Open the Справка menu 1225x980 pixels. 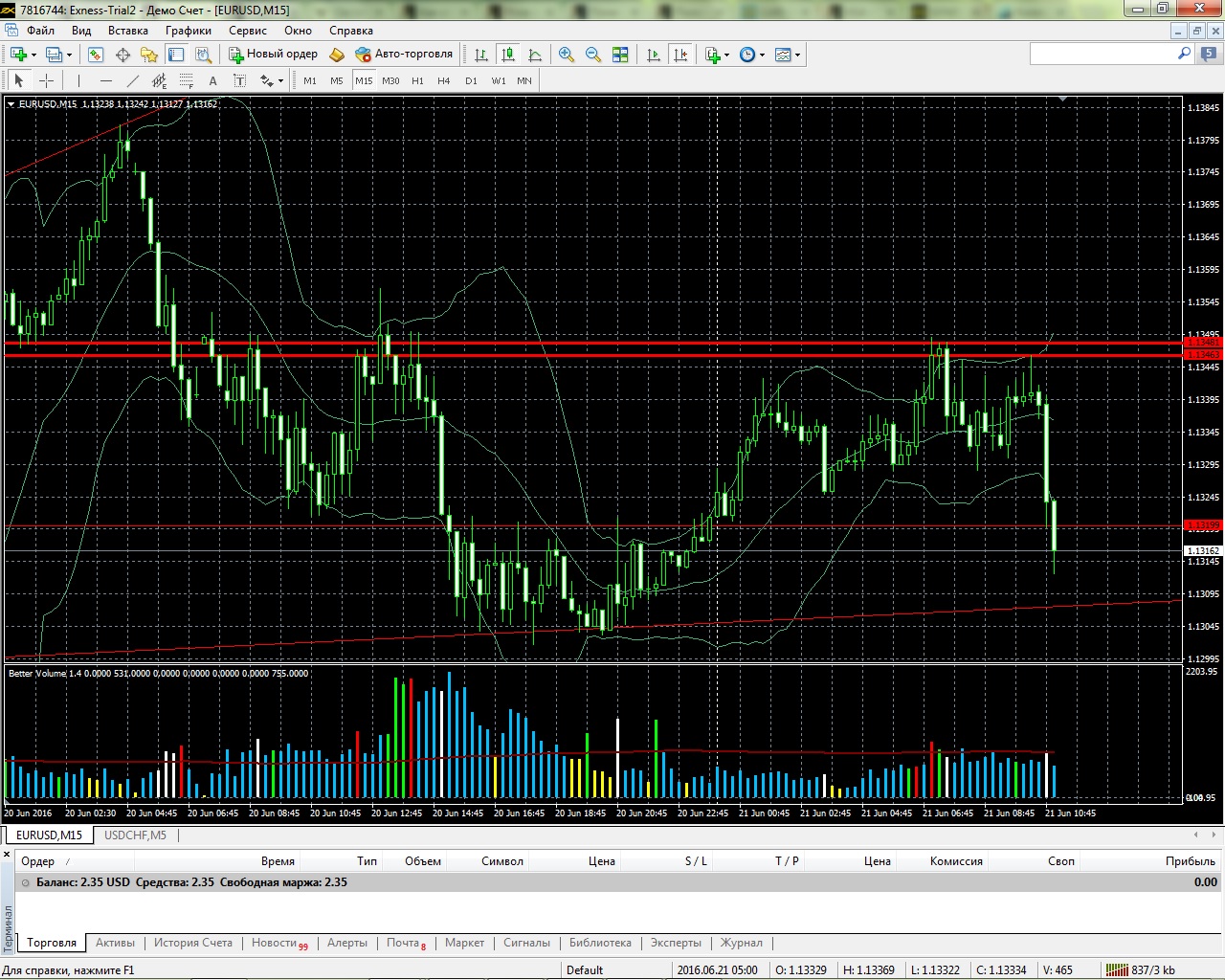(x=351, y=30)
